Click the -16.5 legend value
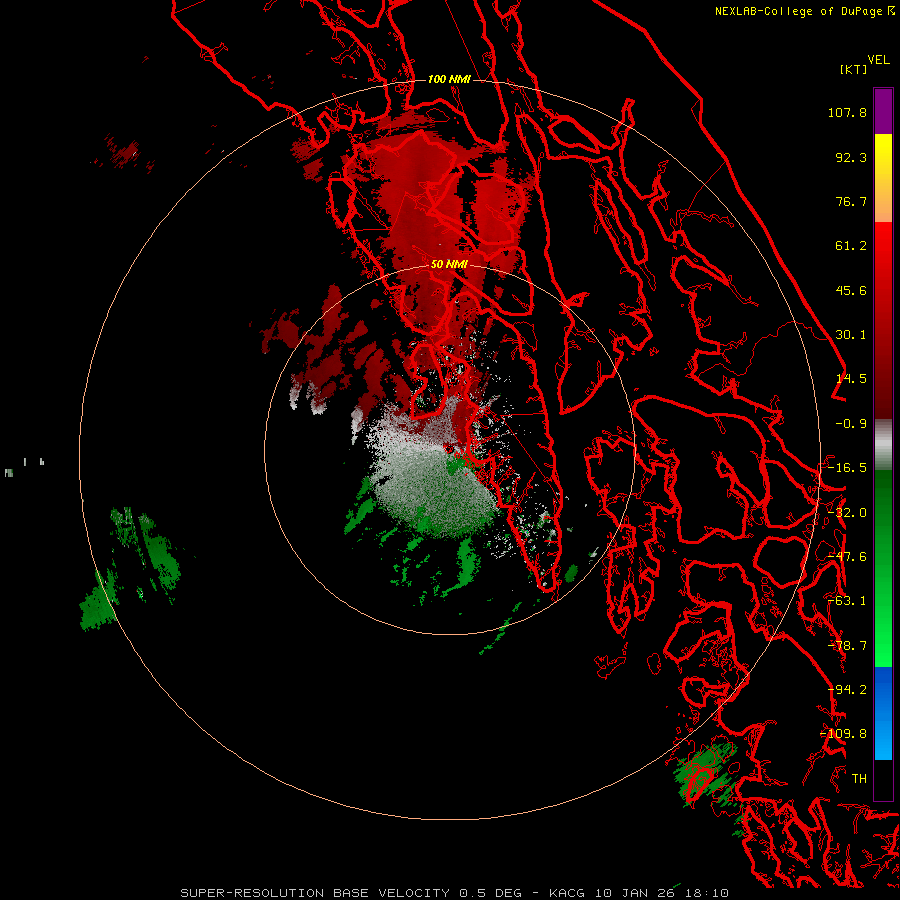This screenshot has height=900, width=900. pyautogui.click(x=847, y=468)
